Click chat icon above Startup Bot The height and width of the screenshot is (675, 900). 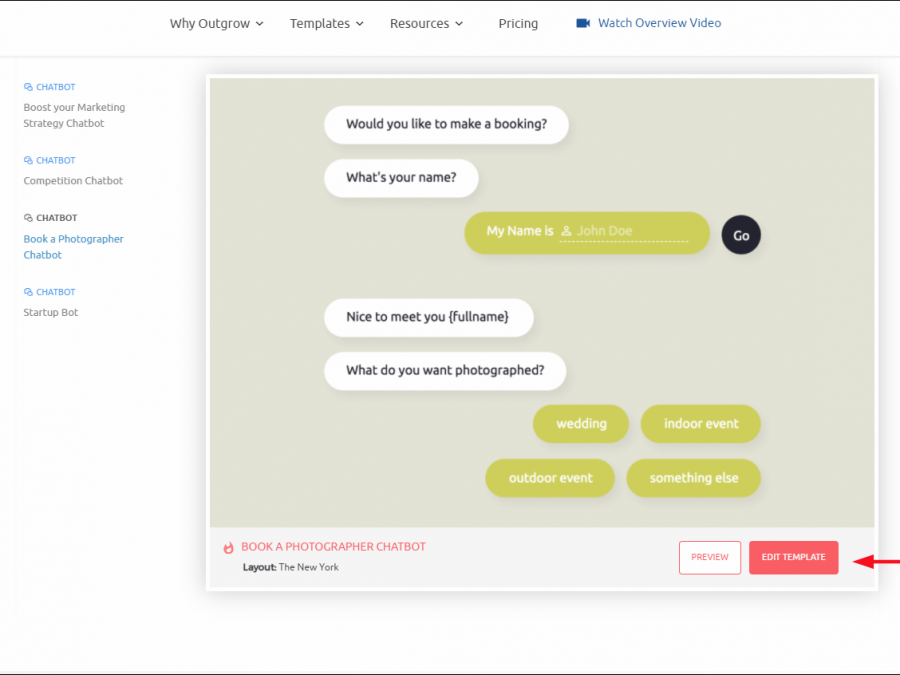(x=28, y=293)
